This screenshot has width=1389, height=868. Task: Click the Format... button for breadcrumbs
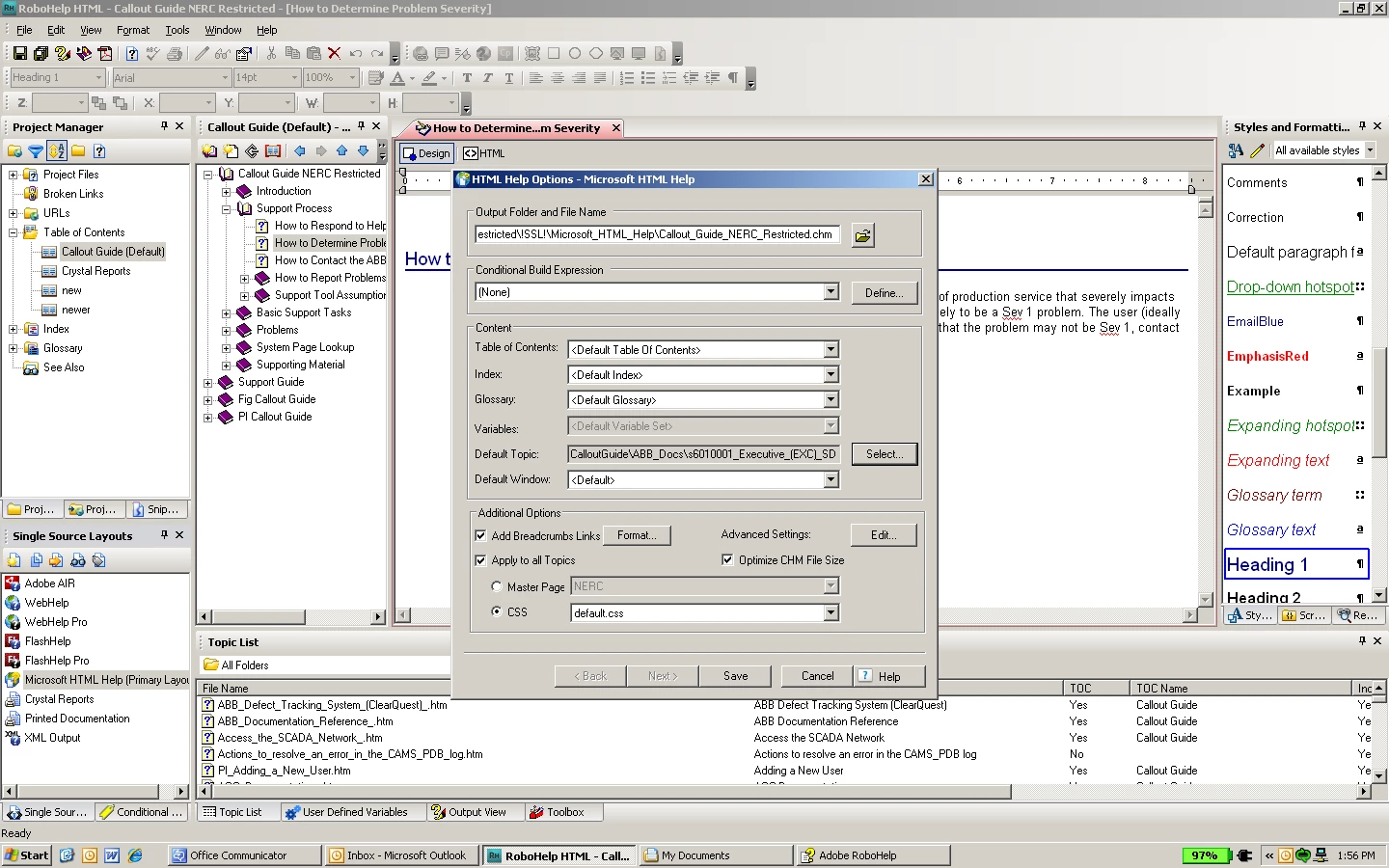pyautogui.click(x=637, y=535)
